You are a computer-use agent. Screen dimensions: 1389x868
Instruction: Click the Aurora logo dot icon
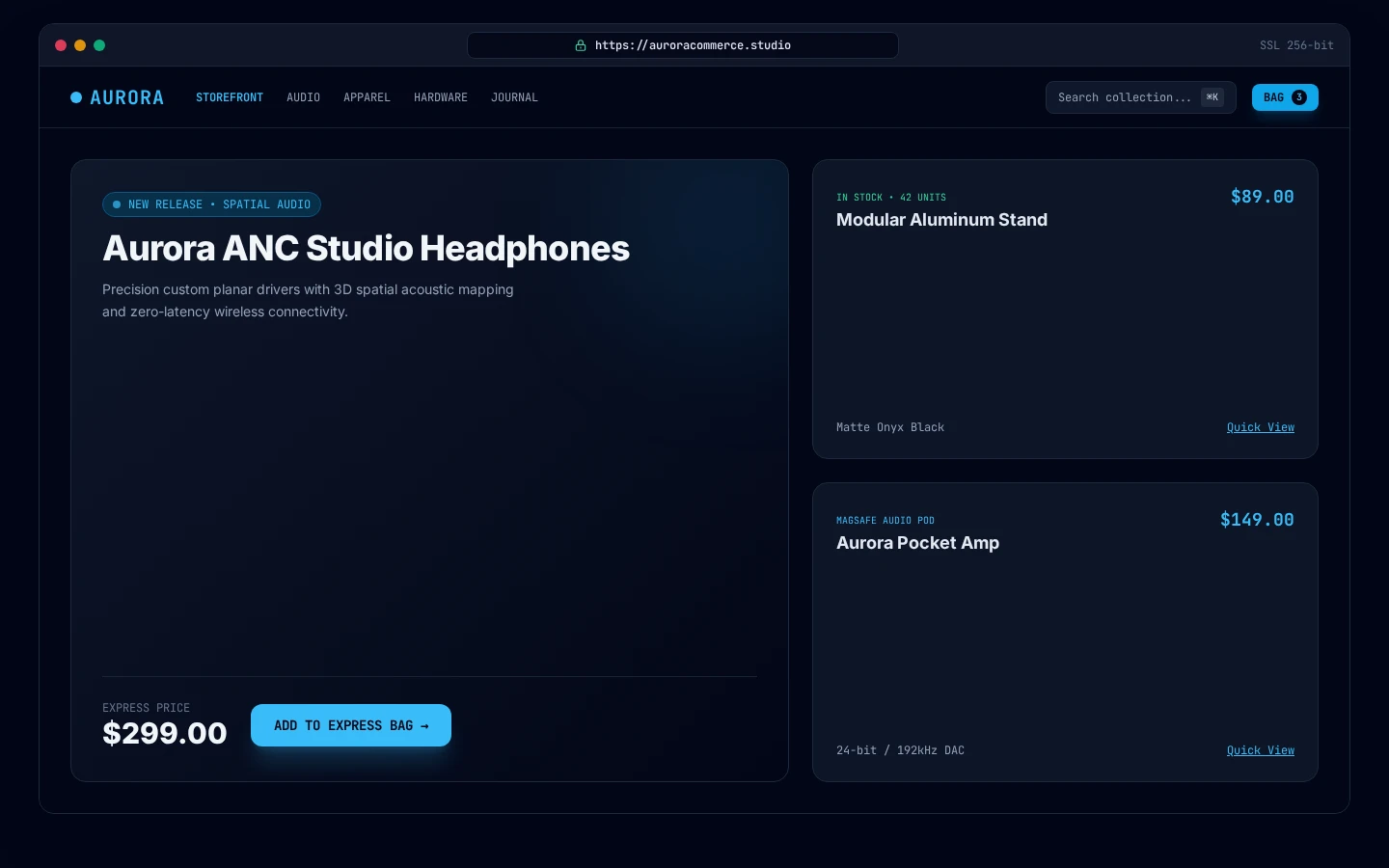pos(76,97)
